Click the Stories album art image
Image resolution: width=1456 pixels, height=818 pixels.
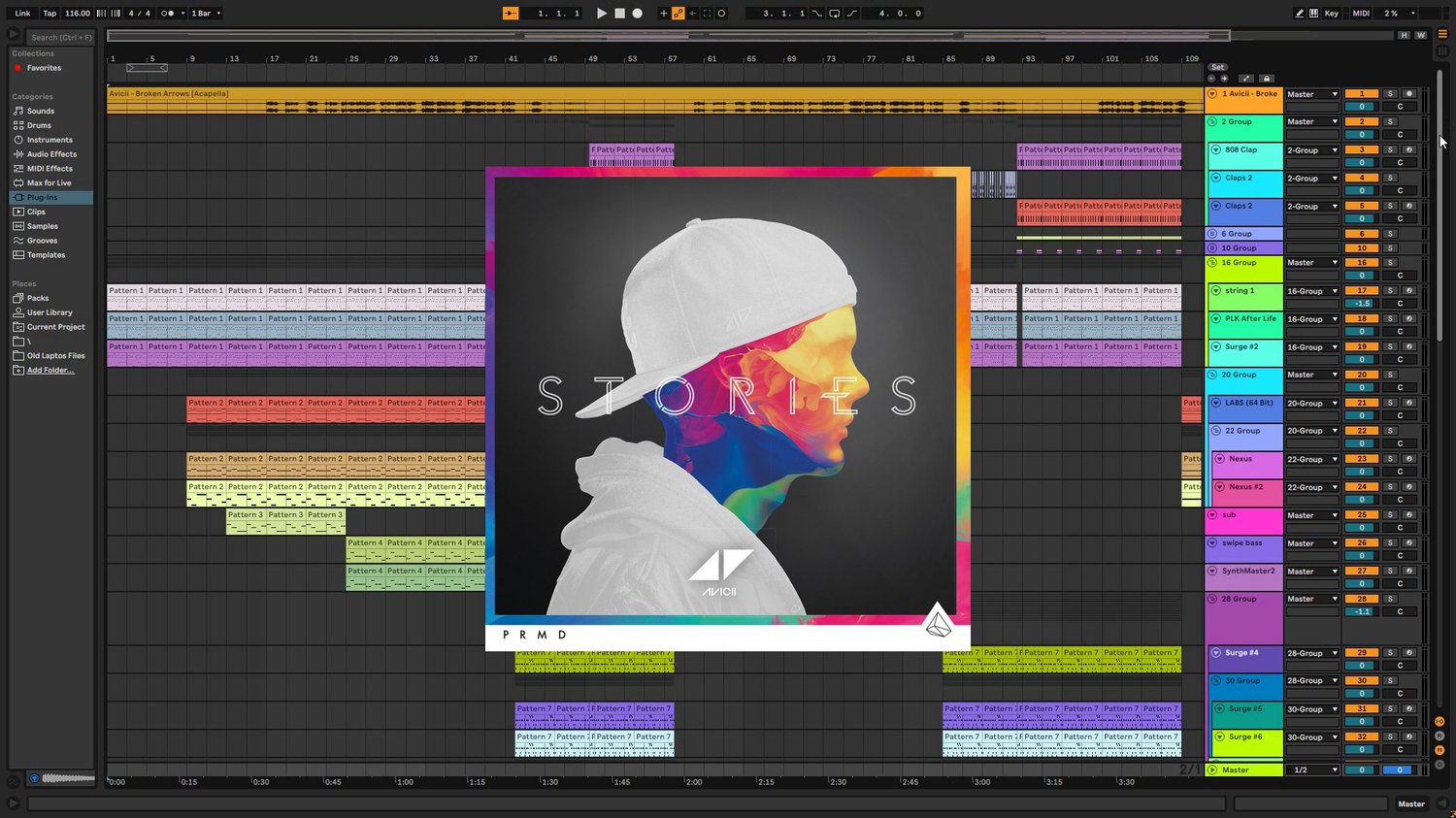coord(728,409)
